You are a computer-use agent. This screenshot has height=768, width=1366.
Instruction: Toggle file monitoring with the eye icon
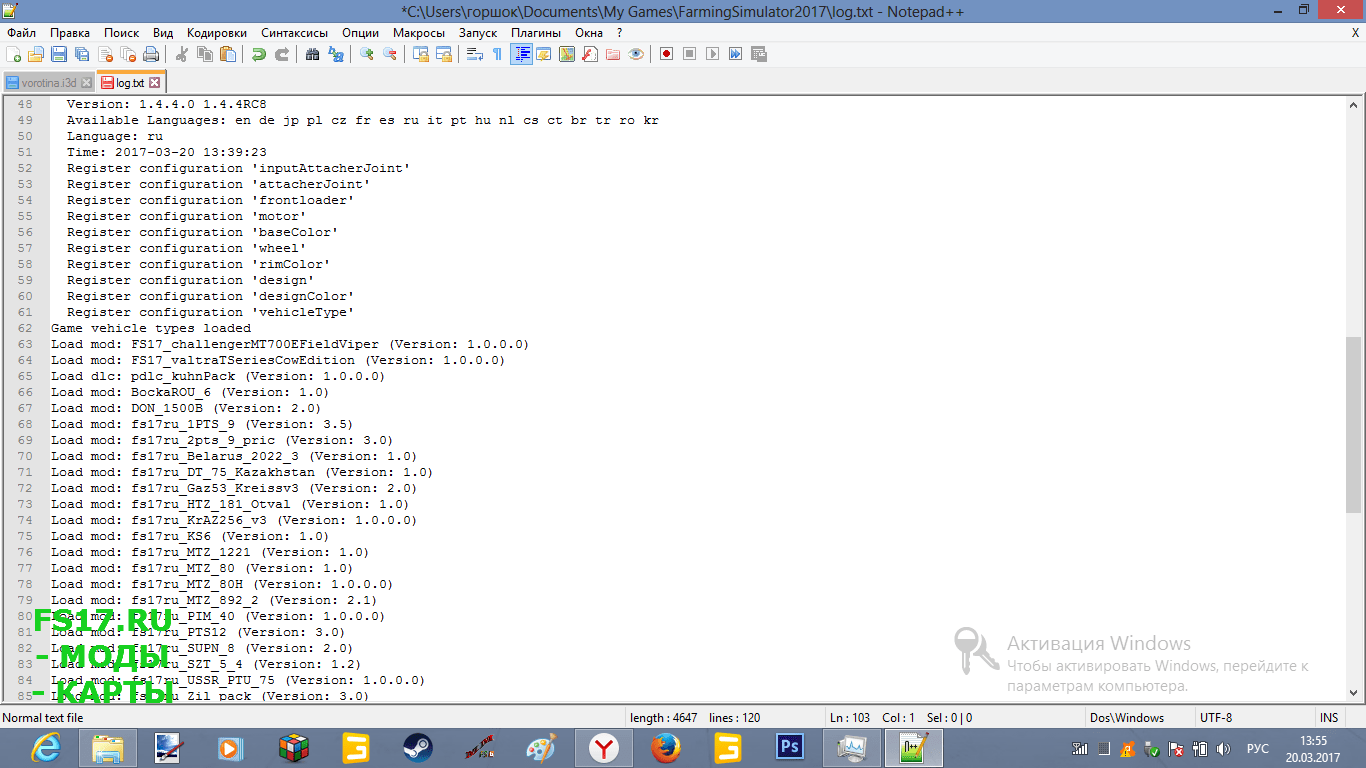pos(636,54)
